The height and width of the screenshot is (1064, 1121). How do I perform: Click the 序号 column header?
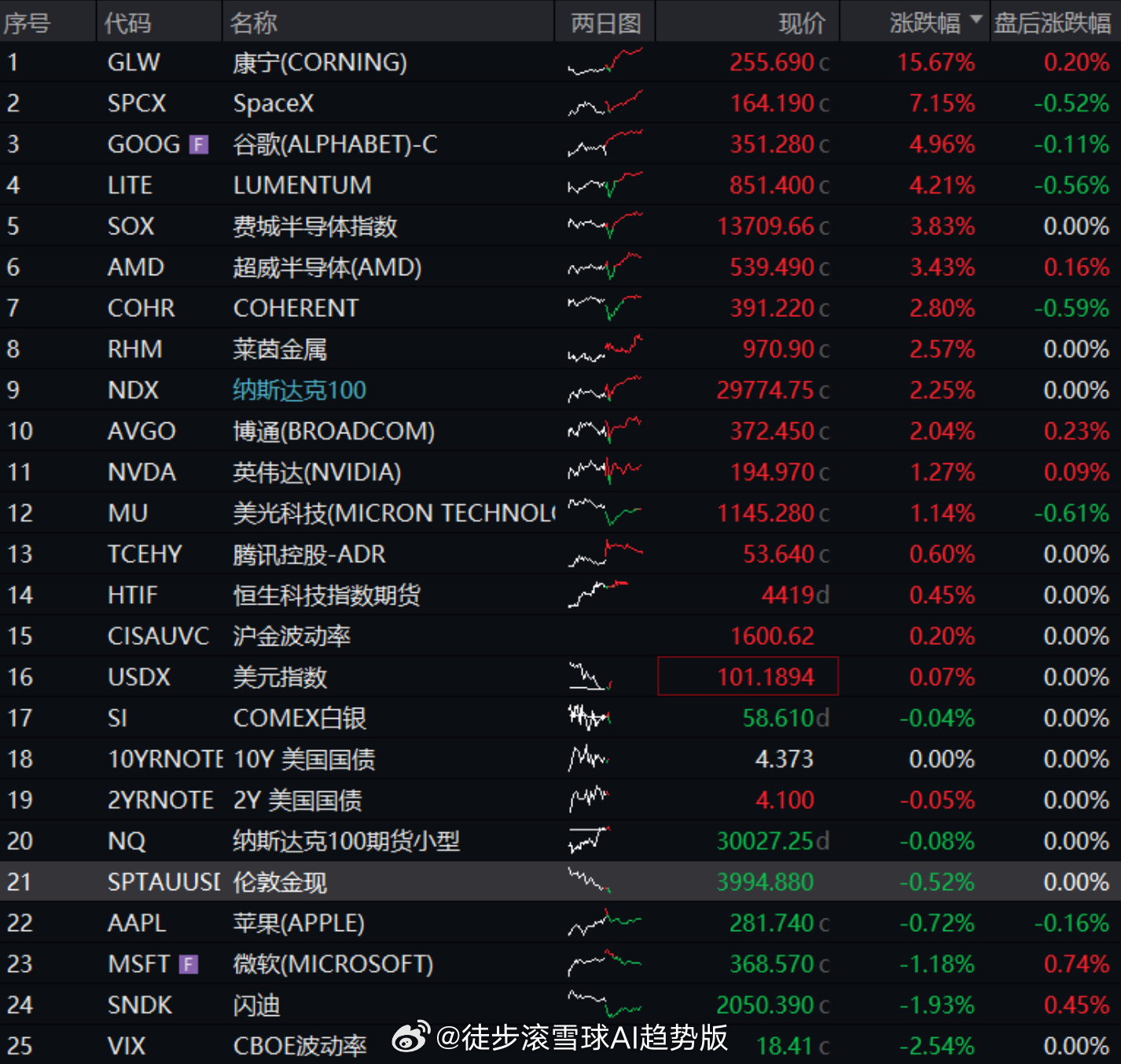point(27,23)
